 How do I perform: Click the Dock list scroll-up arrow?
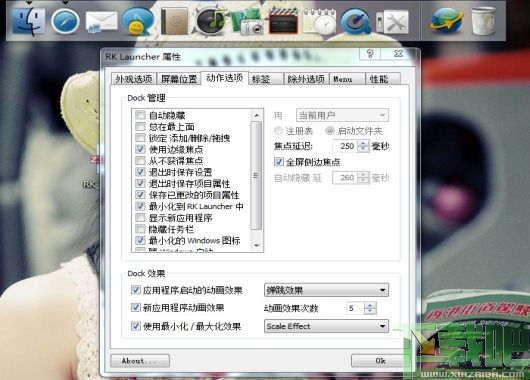click(257, 115)
